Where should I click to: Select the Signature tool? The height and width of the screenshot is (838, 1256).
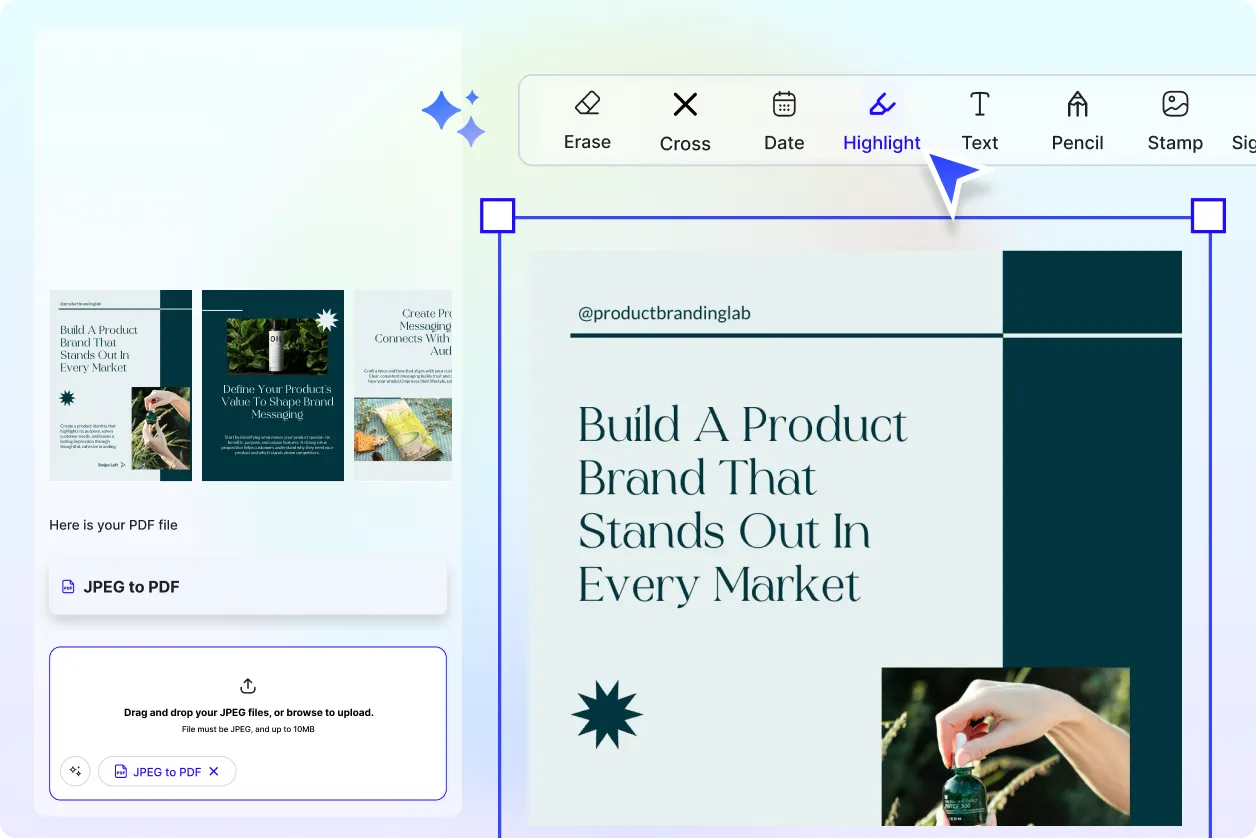[1243, 119]
